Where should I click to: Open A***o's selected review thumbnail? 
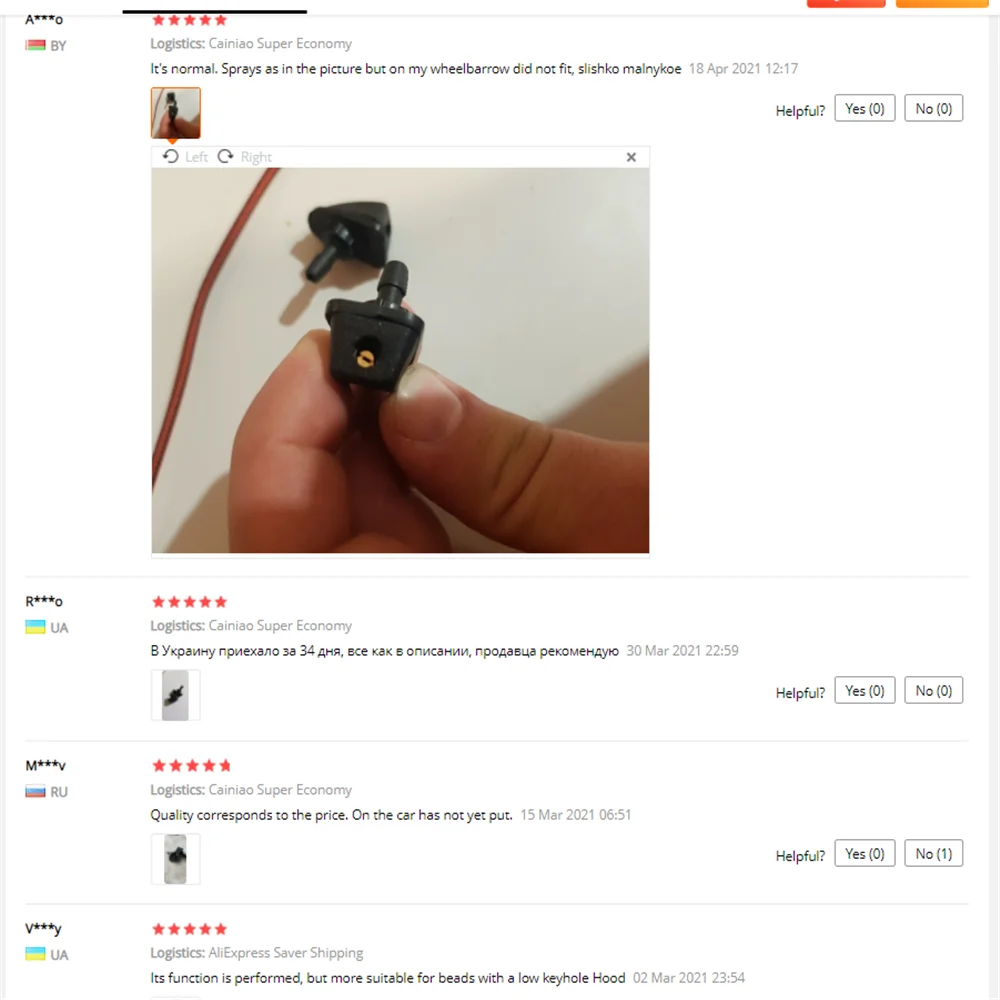pyautogui.click(x=175, y=113)
